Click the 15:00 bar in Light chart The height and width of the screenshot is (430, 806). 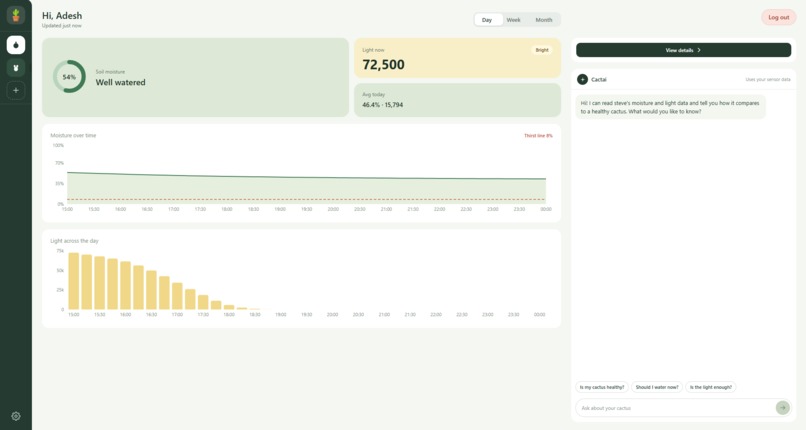(74, 281)
